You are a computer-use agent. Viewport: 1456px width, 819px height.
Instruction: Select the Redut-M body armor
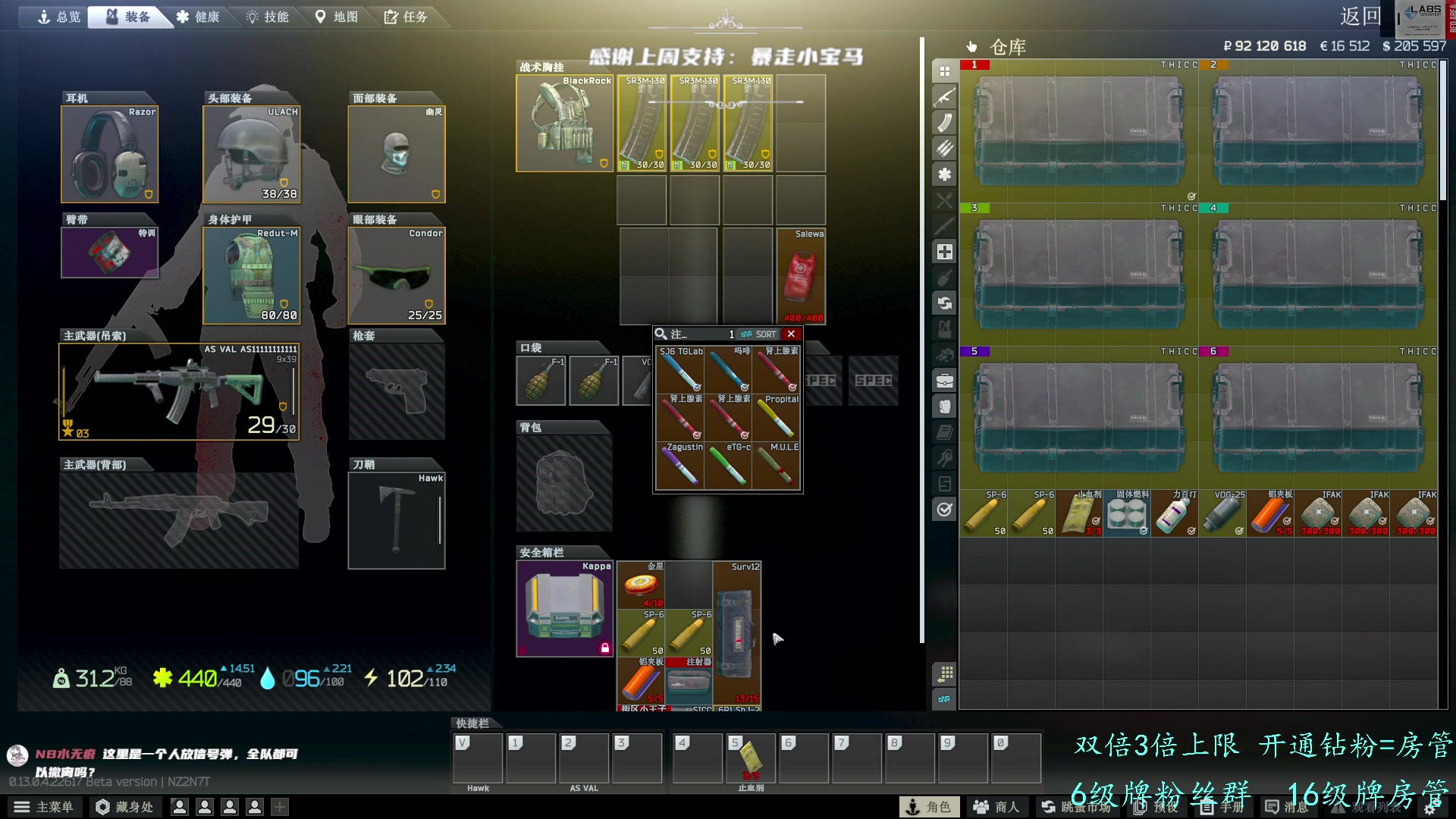pyautogui.click(x=252, y=275)
